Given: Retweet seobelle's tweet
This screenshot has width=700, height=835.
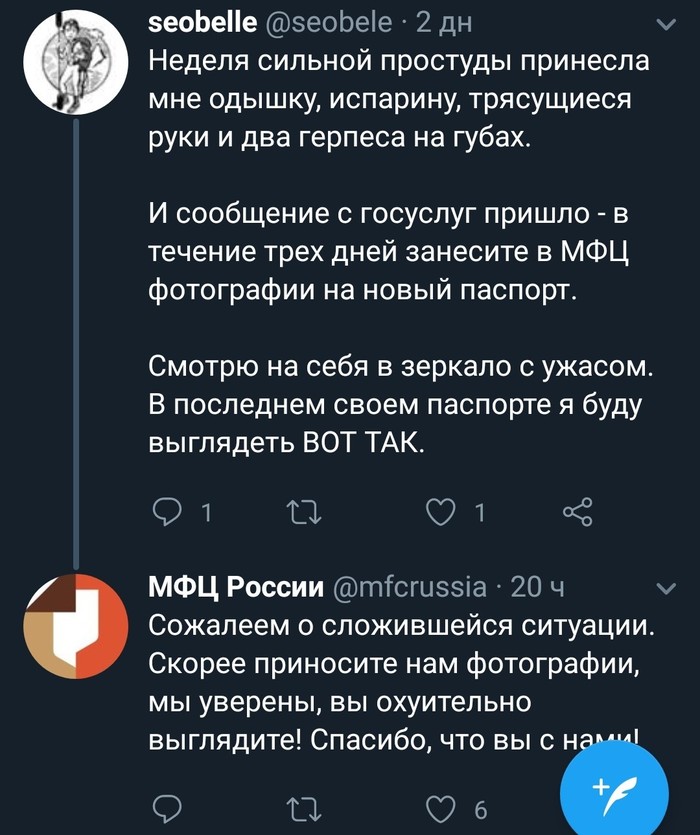Looking at the screenshot, I should pyautogui.click(x=304, y=515).
